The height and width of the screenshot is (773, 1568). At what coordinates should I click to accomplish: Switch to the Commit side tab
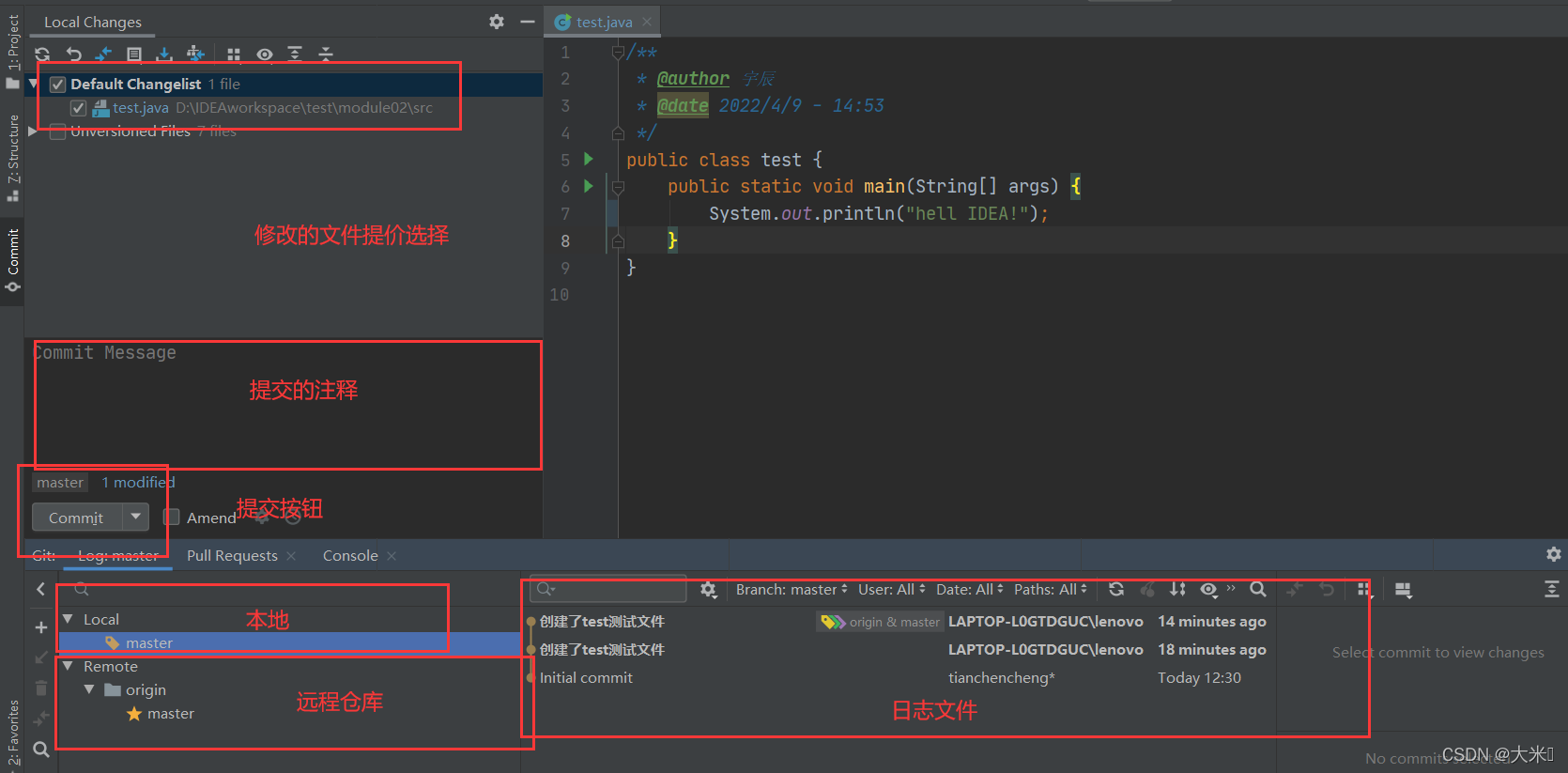pyautogui.click(x=12, y=260)
